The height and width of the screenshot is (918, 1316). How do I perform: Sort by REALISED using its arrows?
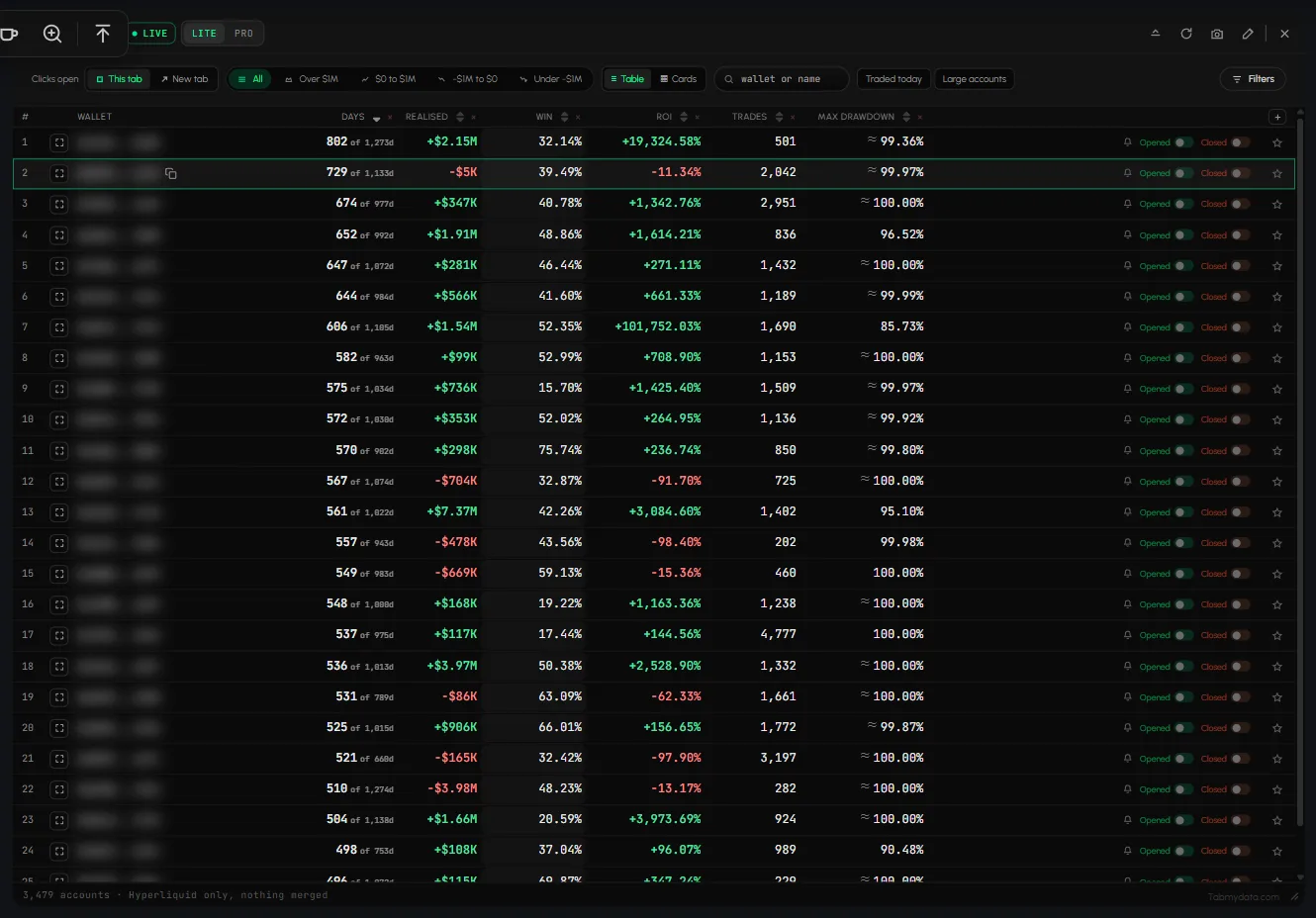tap(460, 117)
